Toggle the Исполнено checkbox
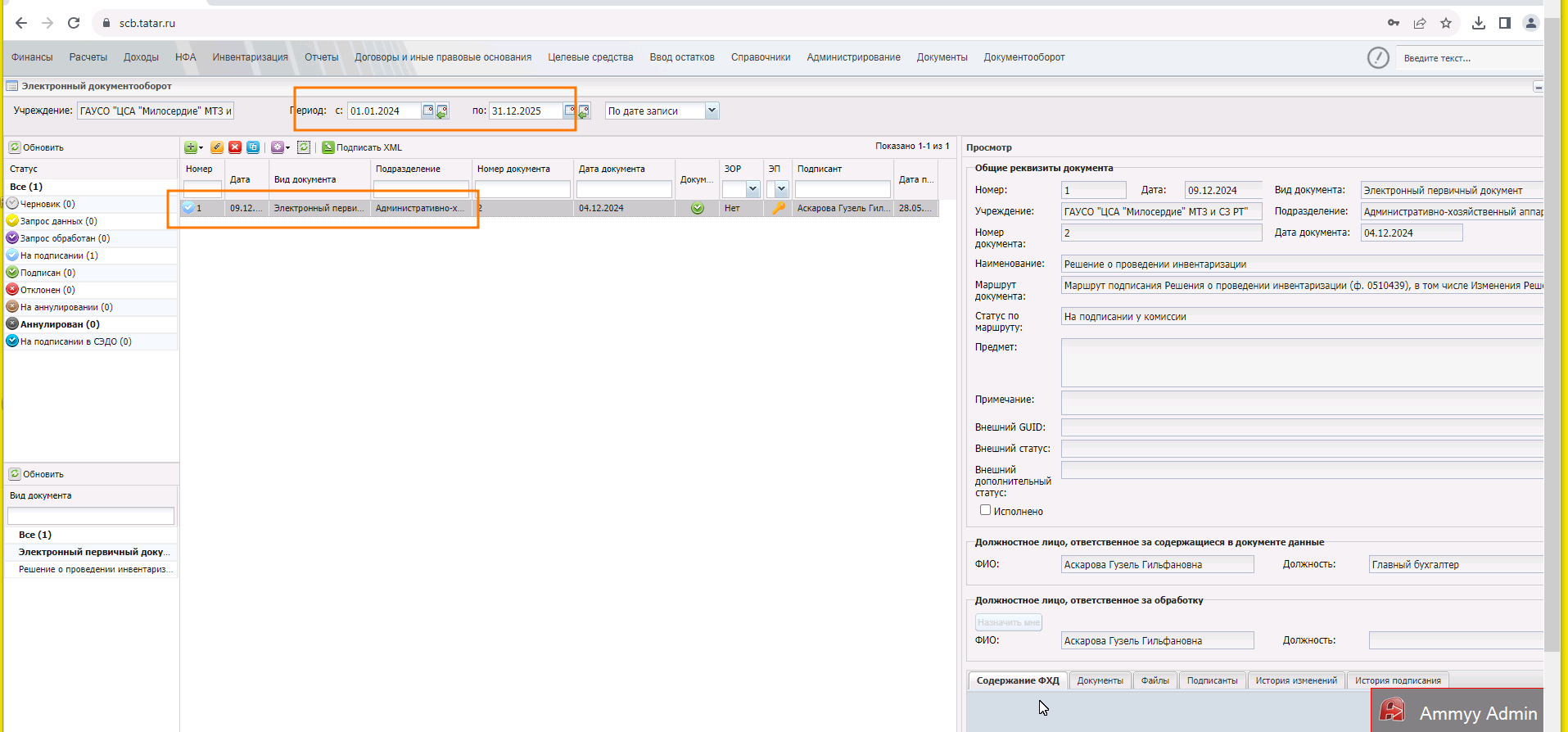Viewport: 1568px width, 732px height. click(x=986, y=510)
